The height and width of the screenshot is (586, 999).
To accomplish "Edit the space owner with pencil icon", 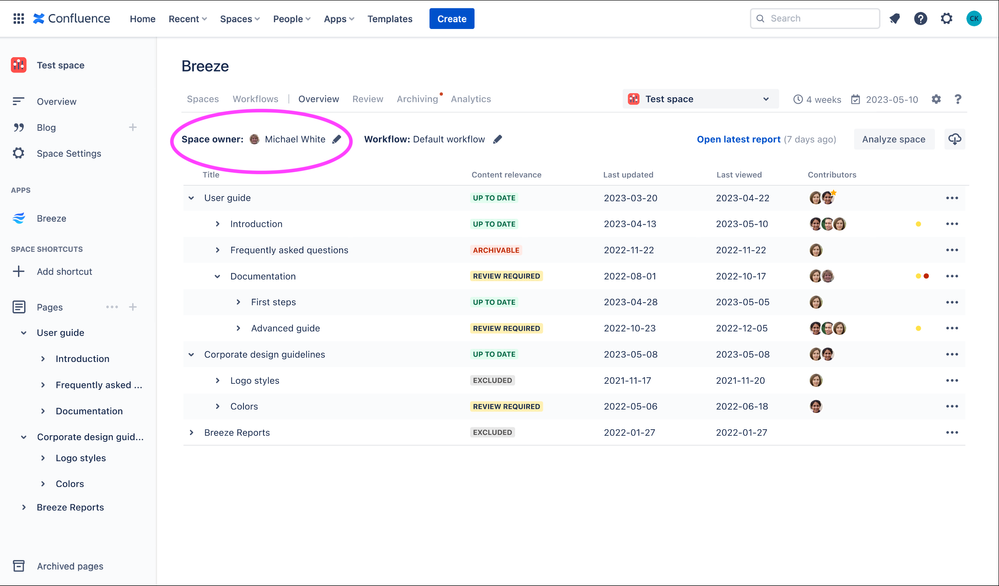I will [336, 139].
